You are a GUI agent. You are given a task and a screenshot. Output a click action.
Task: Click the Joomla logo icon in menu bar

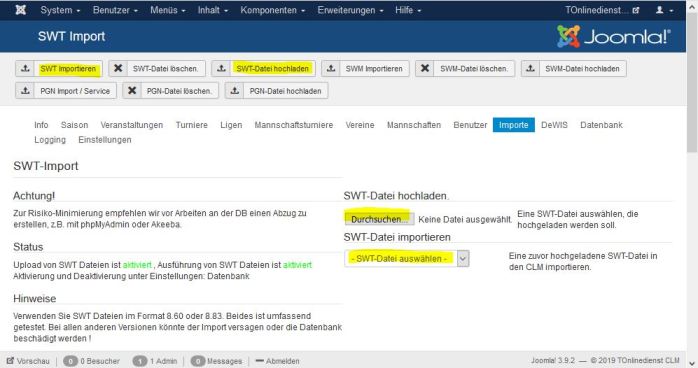(x=20, y=10)
